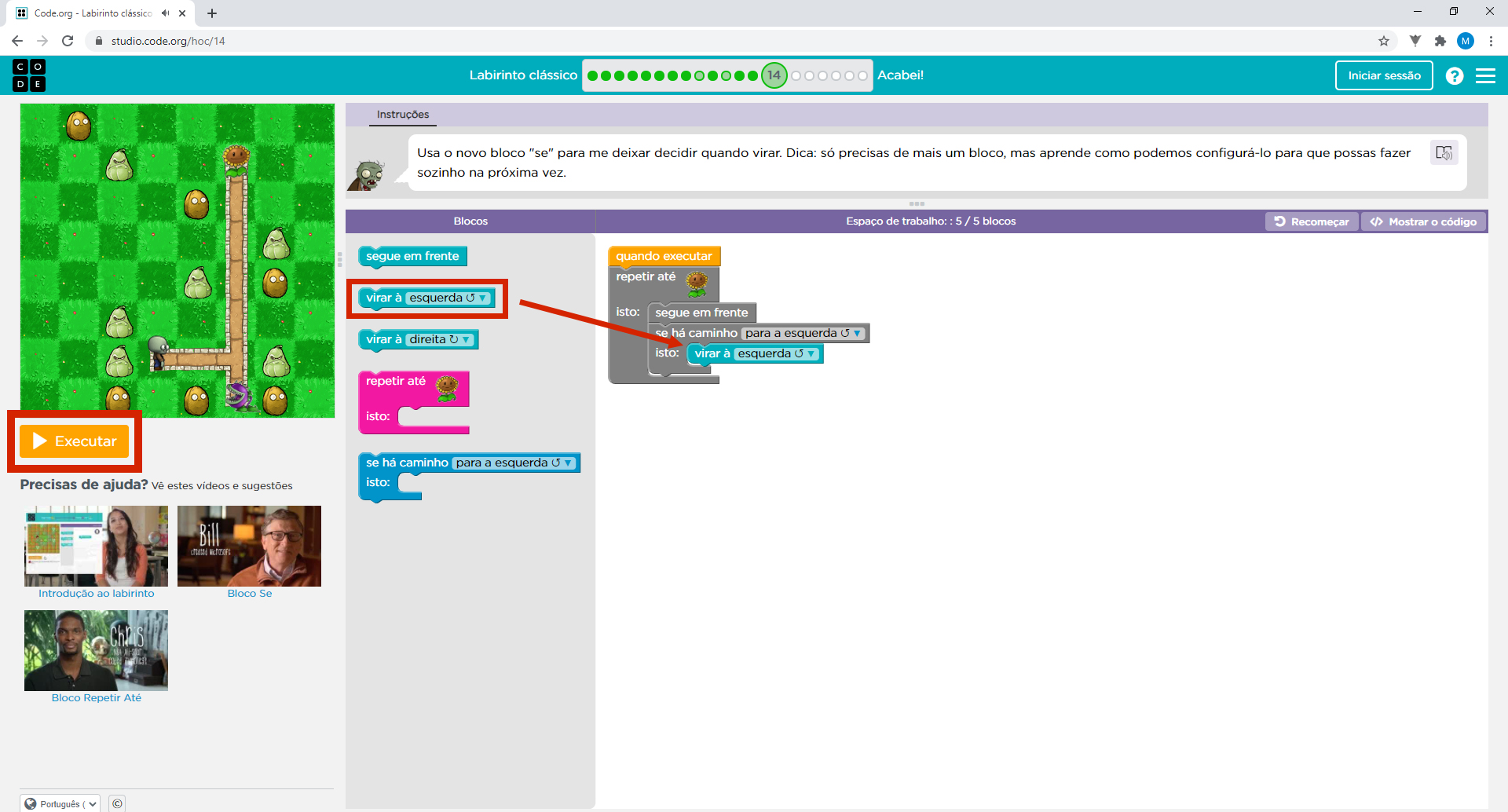Click the instructions panel resize grip
This screenshot has height=812, width=1508.
point(917,203)
